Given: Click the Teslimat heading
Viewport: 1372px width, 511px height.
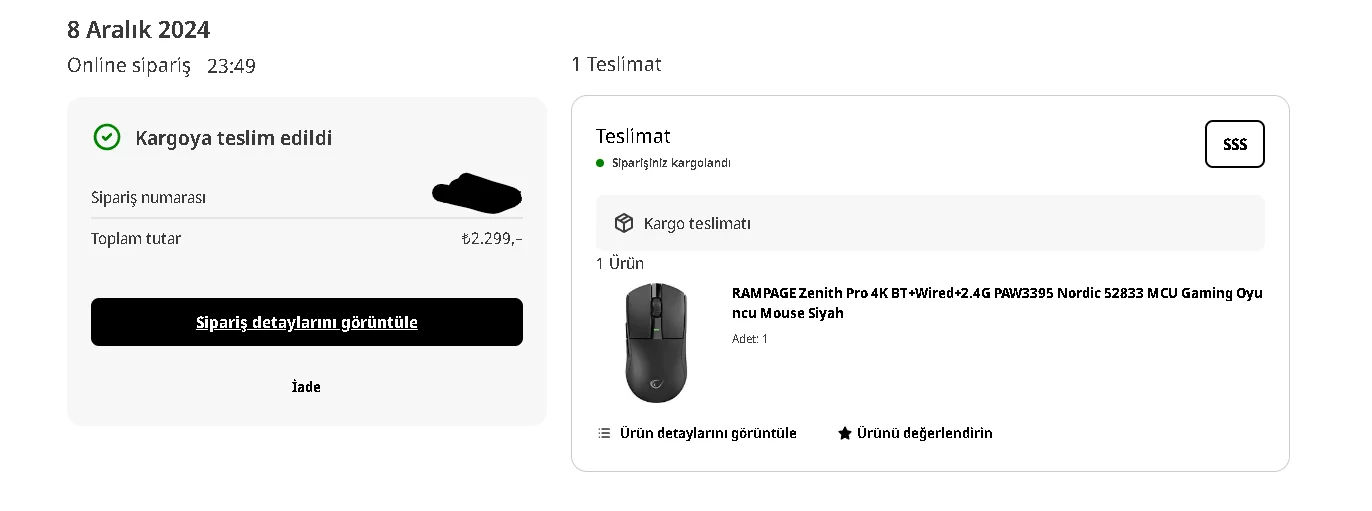Looking at the screenshot, I should click(633, 136).
